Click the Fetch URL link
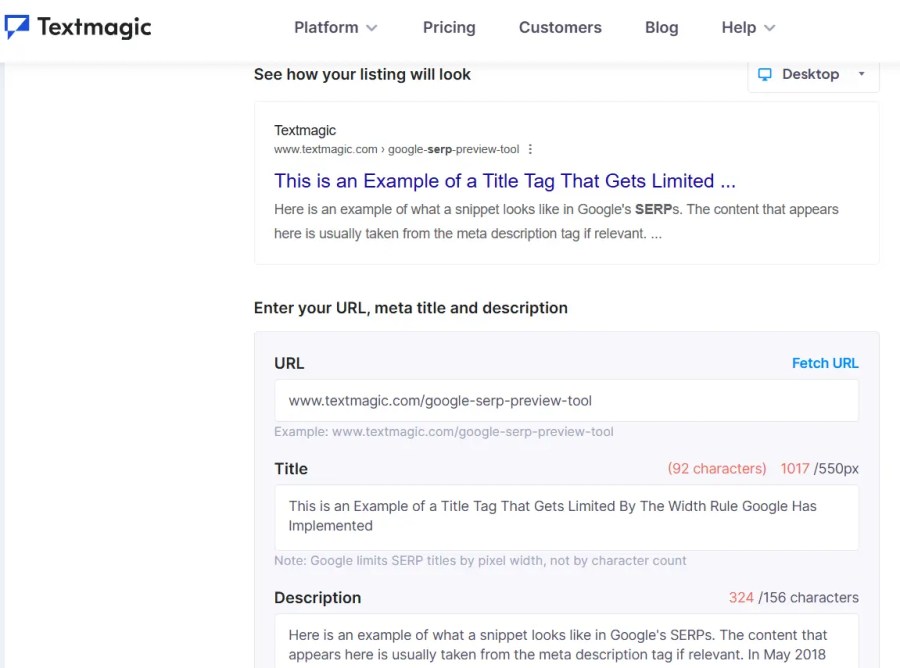The image size is (900, 668). tap(825, 363)
